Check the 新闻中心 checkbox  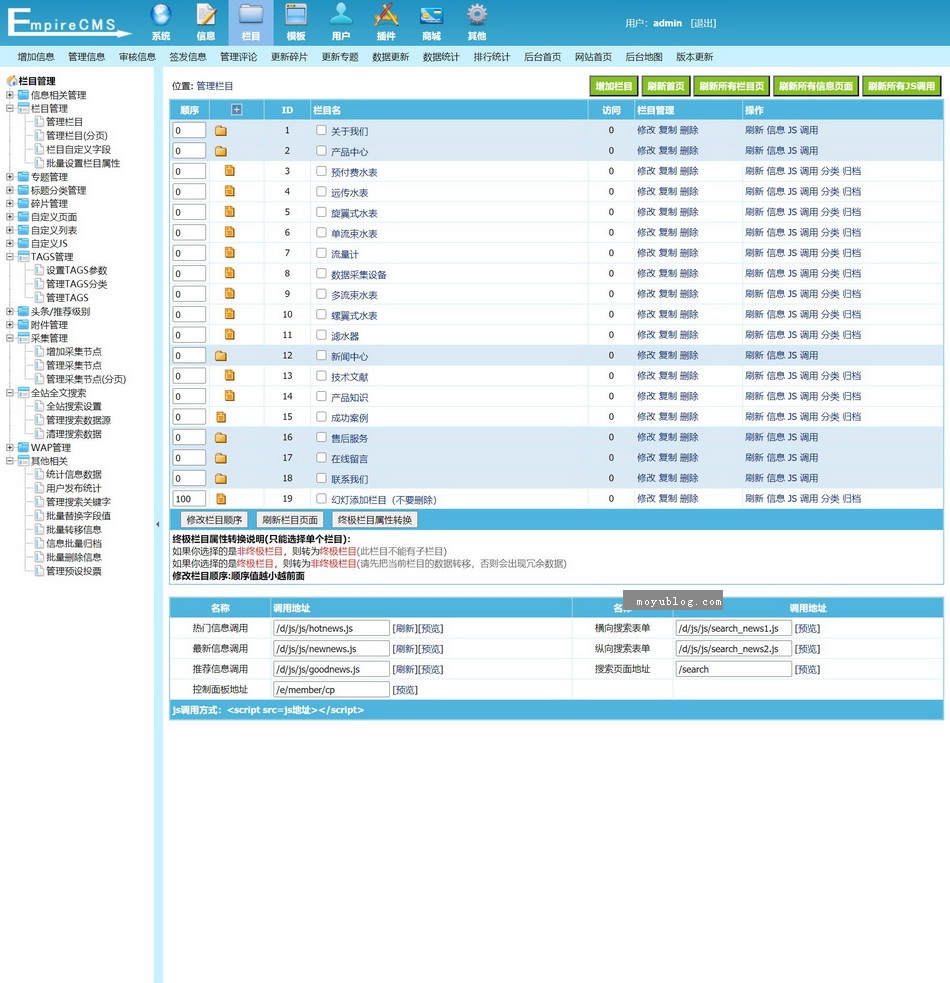point(321,355)
